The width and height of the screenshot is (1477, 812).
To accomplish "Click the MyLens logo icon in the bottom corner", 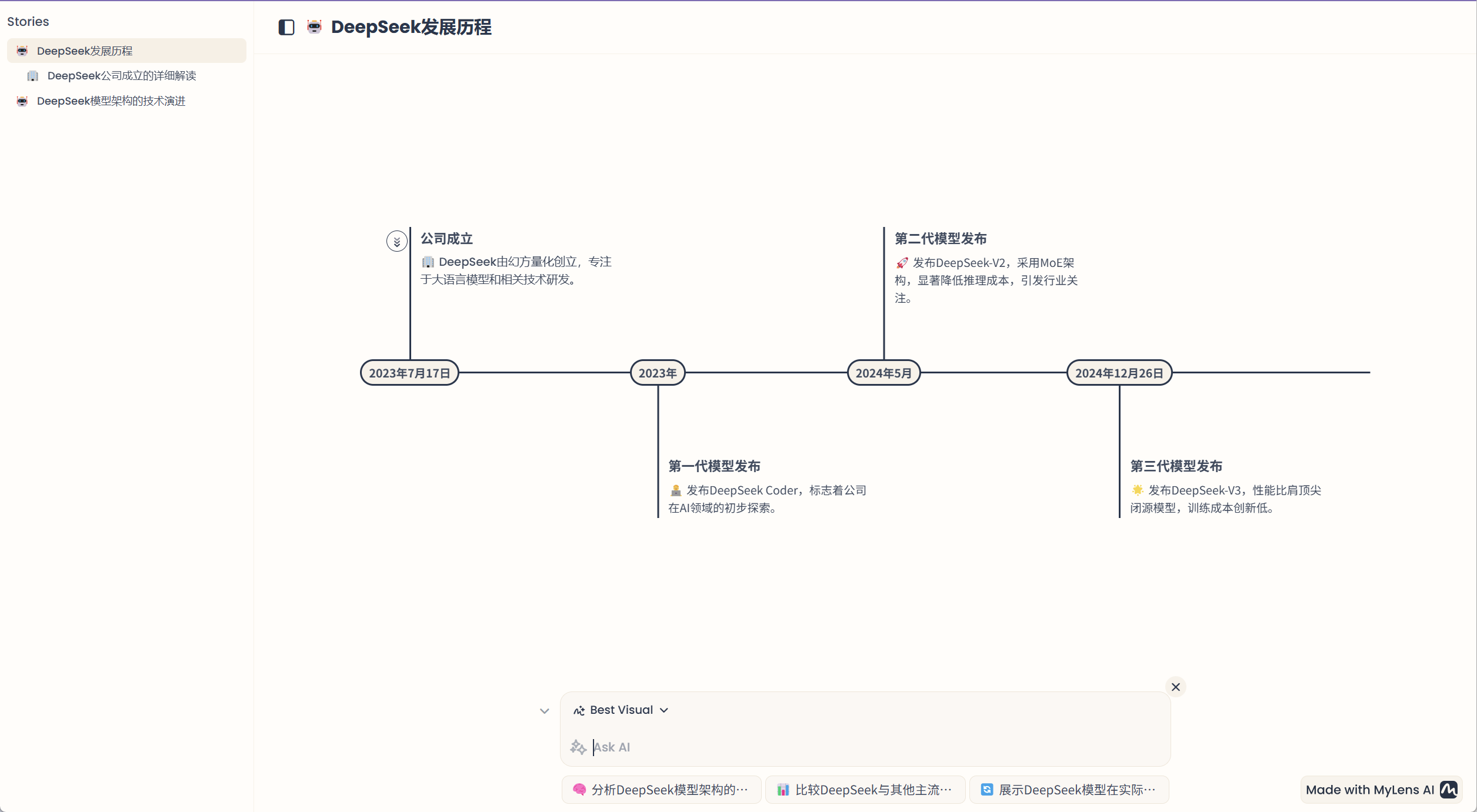I will (x=1449, y=790).
